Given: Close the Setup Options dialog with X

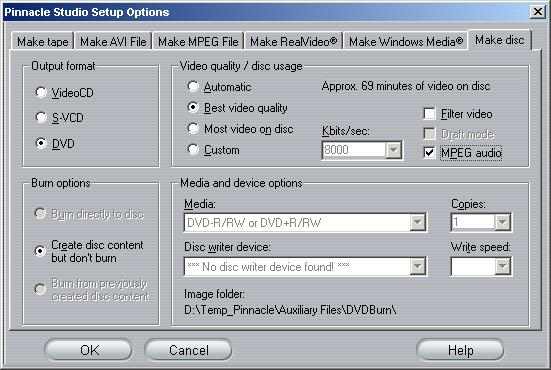Looking at the screenshot, I should [x=538, y=12].
